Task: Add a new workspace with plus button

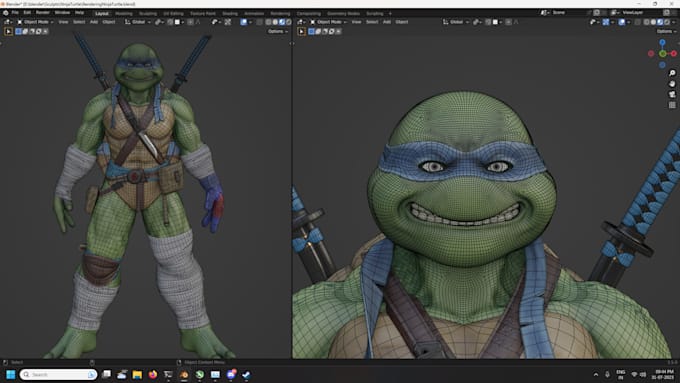Action: [x=390, y=13]
